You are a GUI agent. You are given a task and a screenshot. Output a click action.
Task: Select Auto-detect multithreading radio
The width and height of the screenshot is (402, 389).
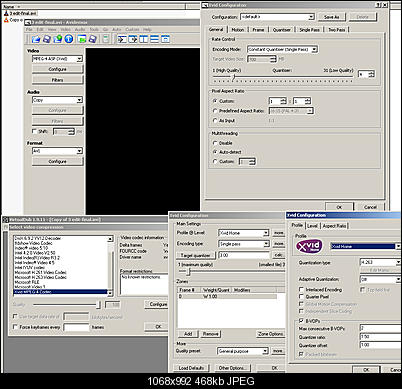(215, 152)
